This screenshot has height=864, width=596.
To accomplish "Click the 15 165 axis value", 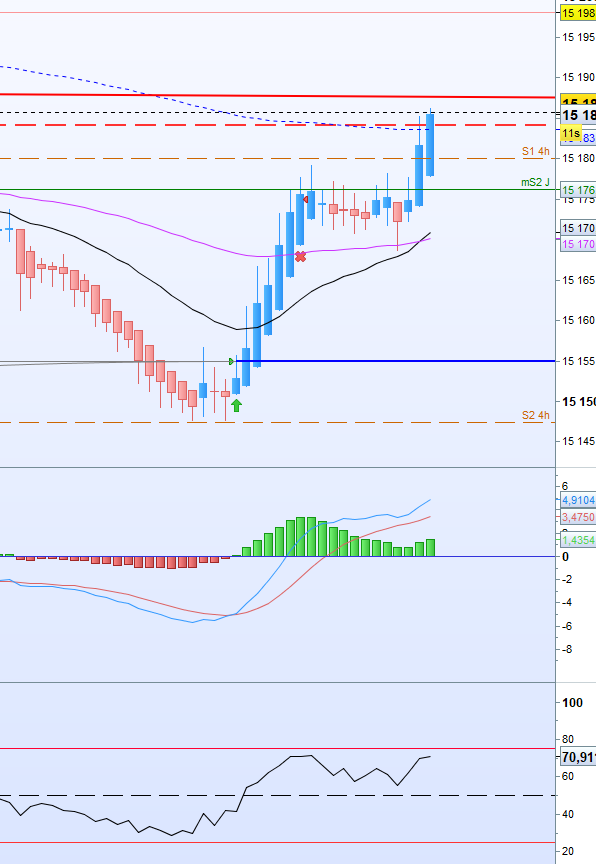I will (x=578, y=280).
